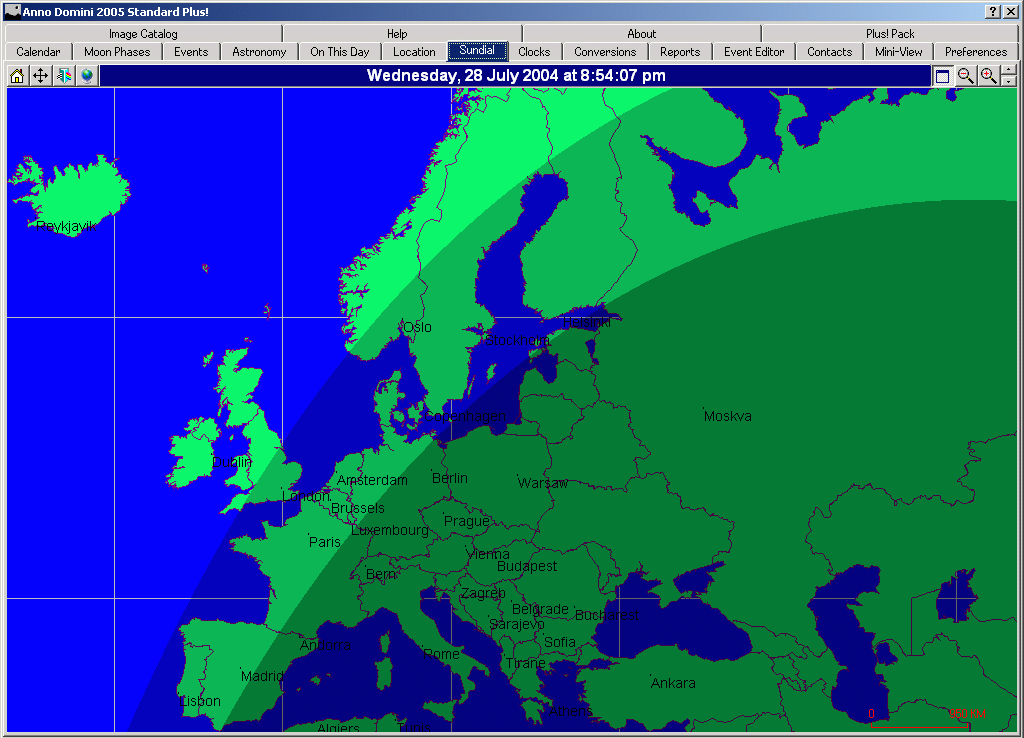Click the application icon in the title bar
Image resolution: width=1024 pixels, height=738 pixels.
point(12,12)
